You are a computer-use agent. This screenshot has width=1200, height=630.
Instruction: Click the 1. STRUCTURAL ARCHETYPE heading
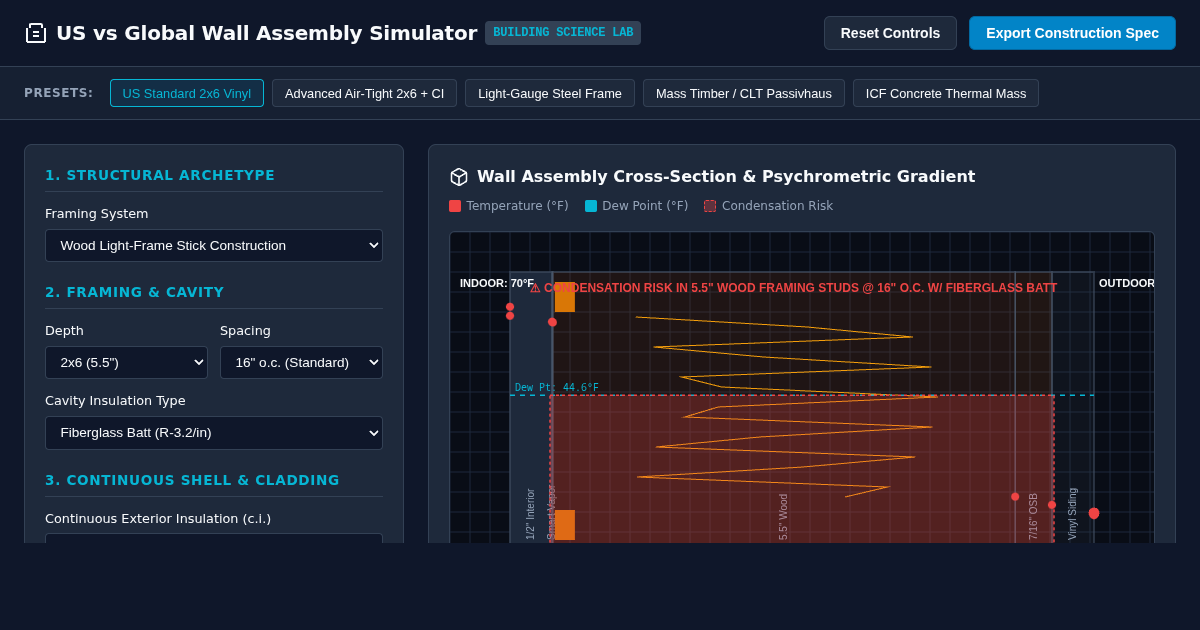(160, 175)
